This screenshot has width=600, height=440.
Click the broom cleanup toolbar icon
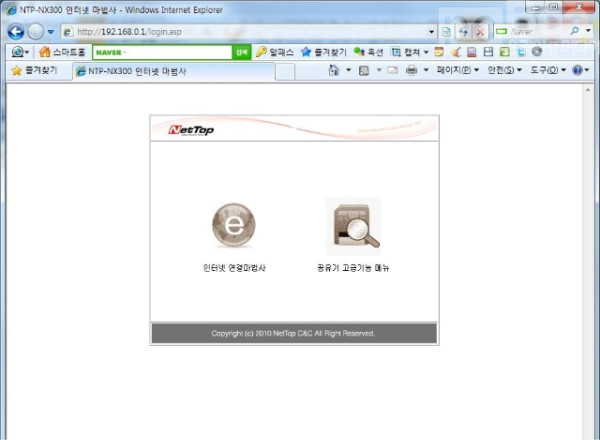[x=455, y=52]
